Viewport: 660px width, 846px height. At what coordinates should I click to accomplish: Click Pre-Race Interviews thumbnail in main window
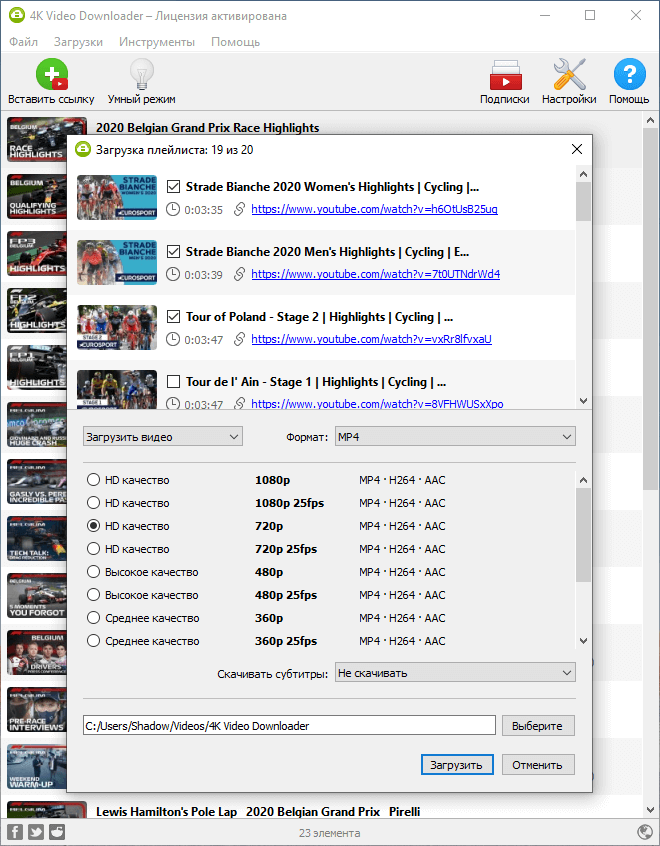(x=37, y=710)
